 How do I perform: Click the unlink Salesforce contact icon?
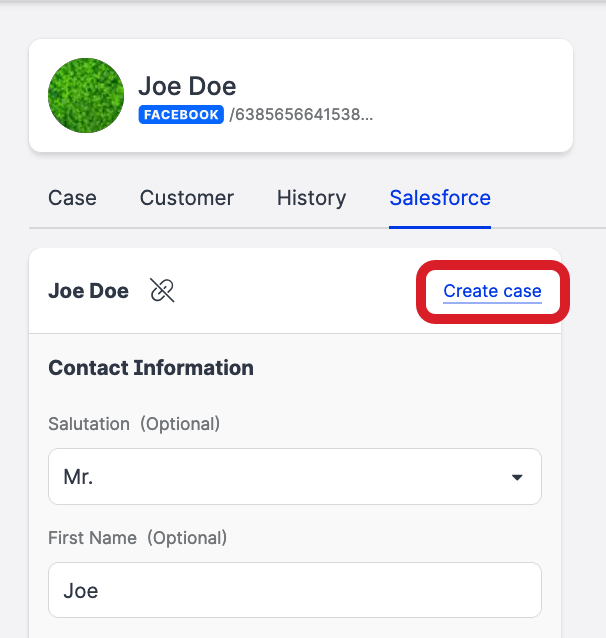162,291
